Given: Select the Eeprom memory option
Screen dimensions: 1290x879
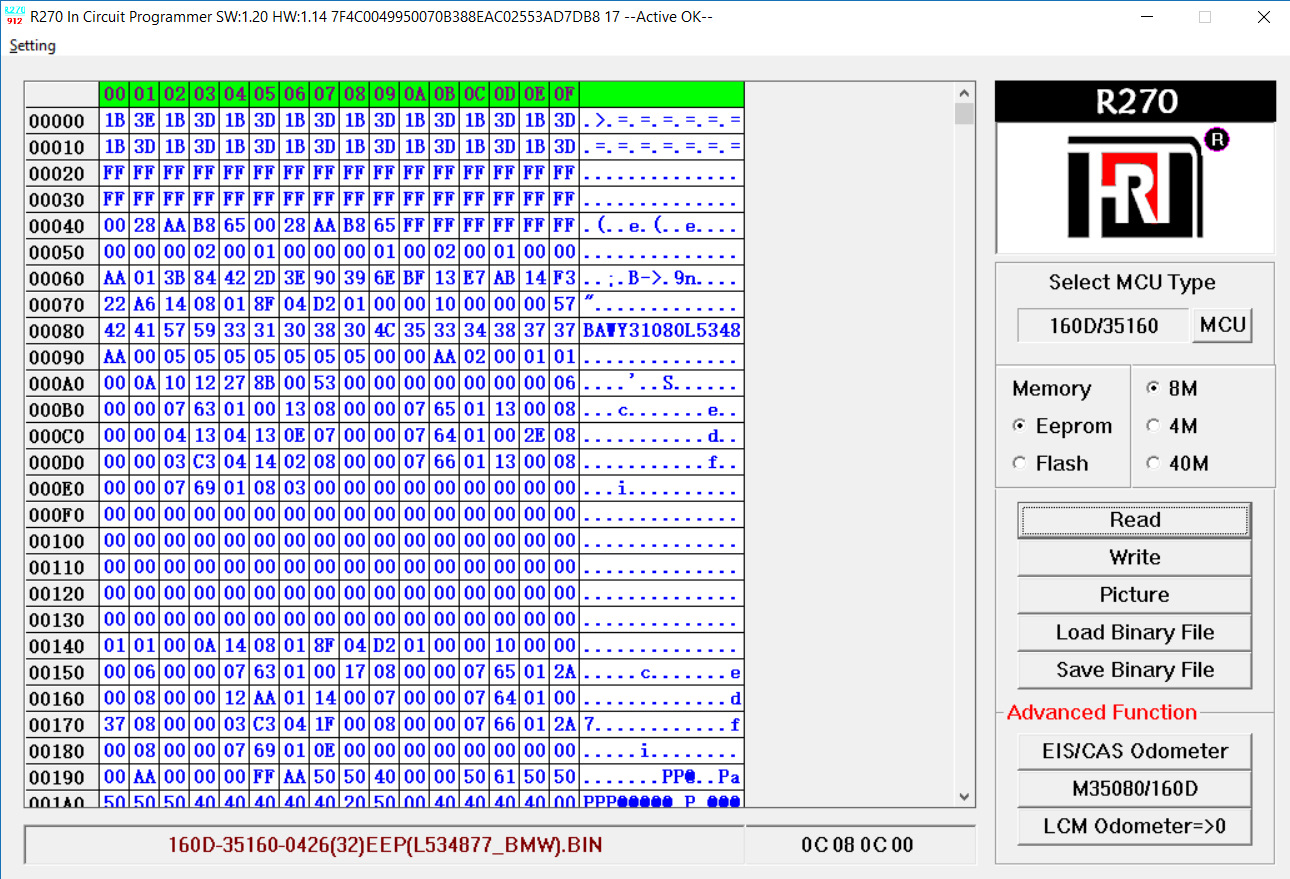Looking at the screenshot, I should 1063,426.
